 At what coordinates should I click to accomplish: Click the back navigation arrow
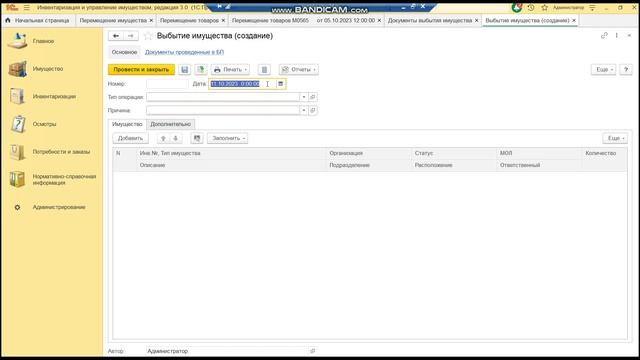click(x=116, y=36)
